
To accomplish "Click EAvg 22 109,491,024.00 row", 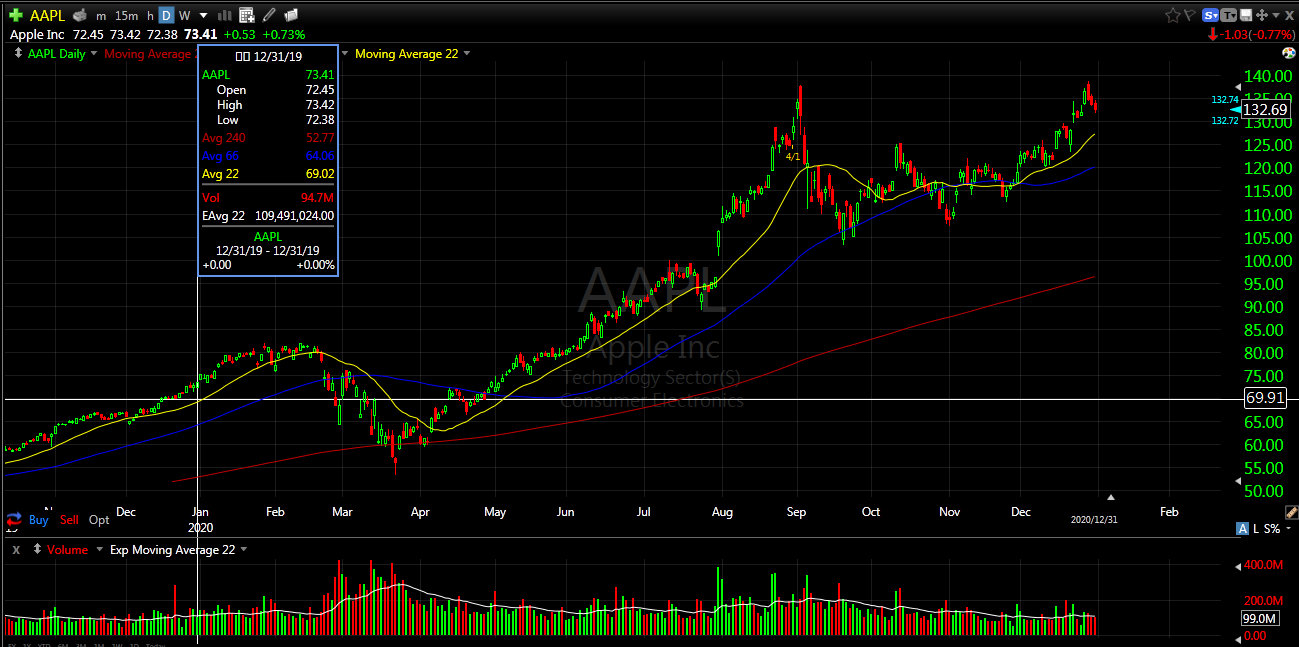I will (268, 215).
